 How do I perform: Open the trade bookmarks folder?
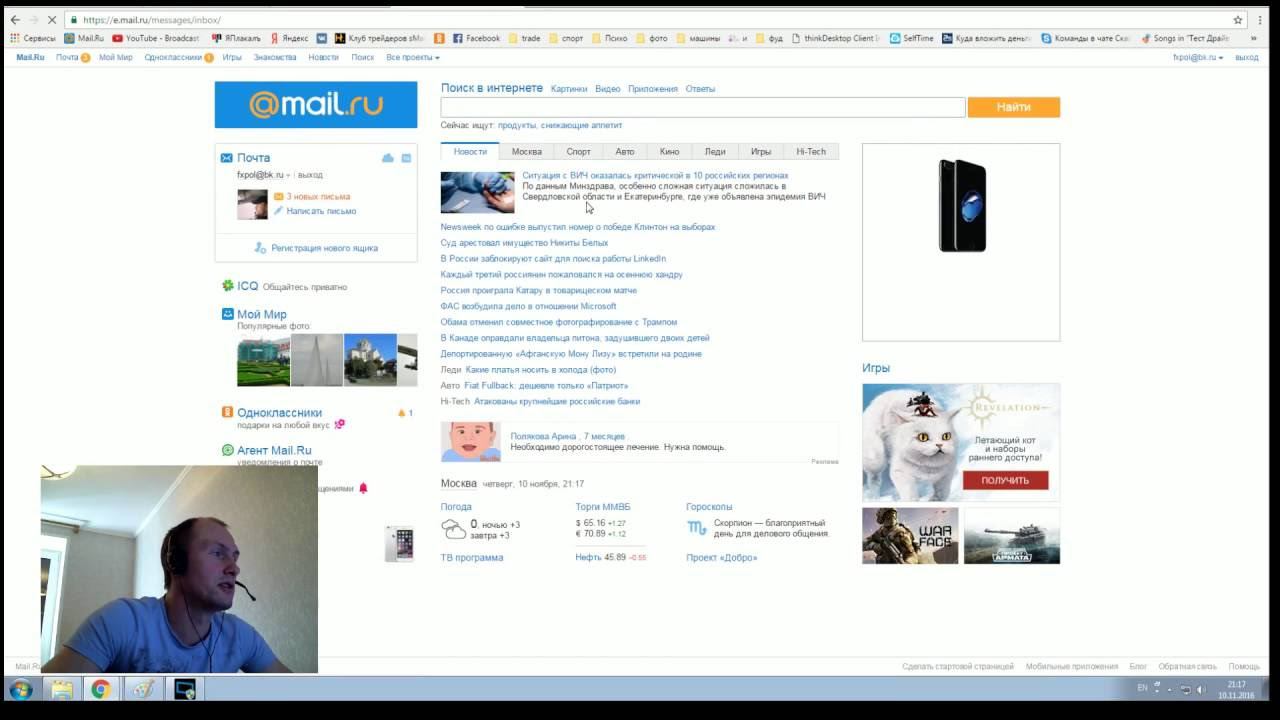524,38
